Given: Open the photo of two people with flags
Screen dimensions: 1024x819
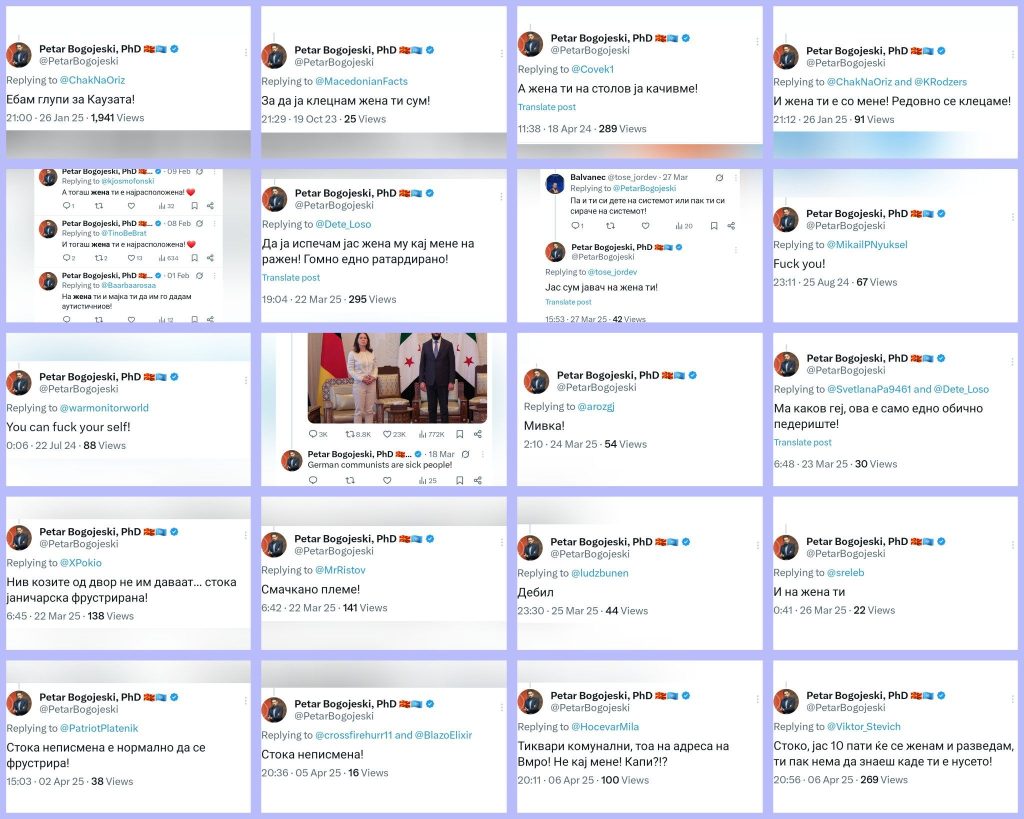Looking at the screenshot, I should (x=397, y=377).
